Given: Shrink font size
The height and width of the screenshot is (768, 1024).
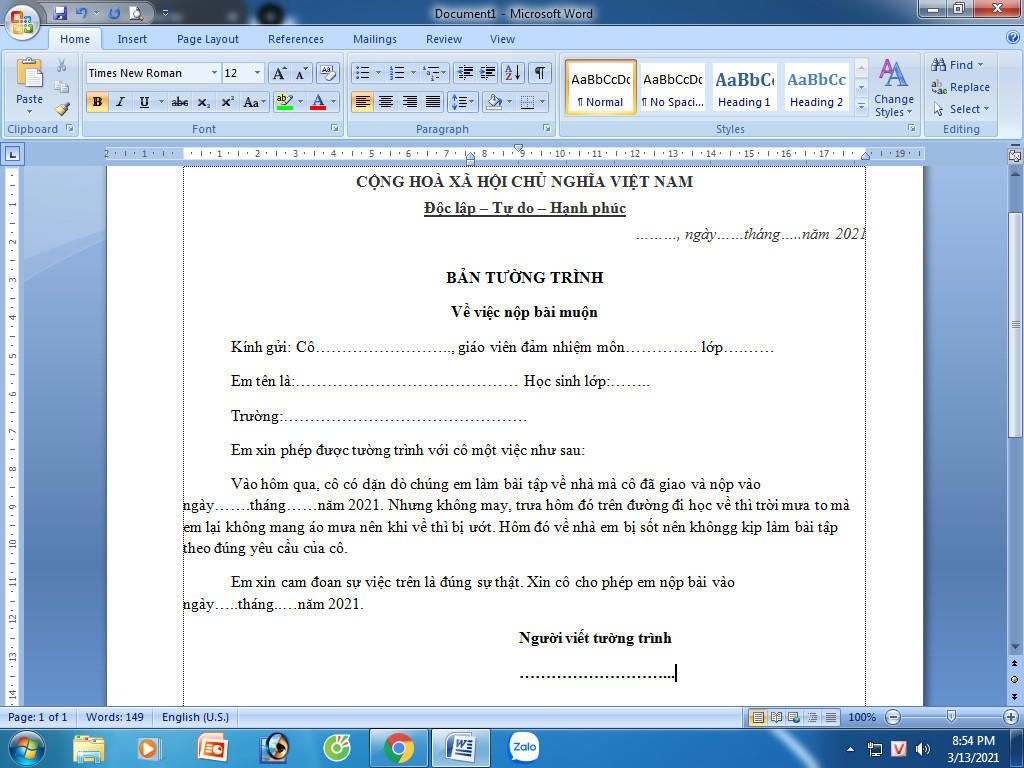Looking at the screenshot, I should (300, 72).
